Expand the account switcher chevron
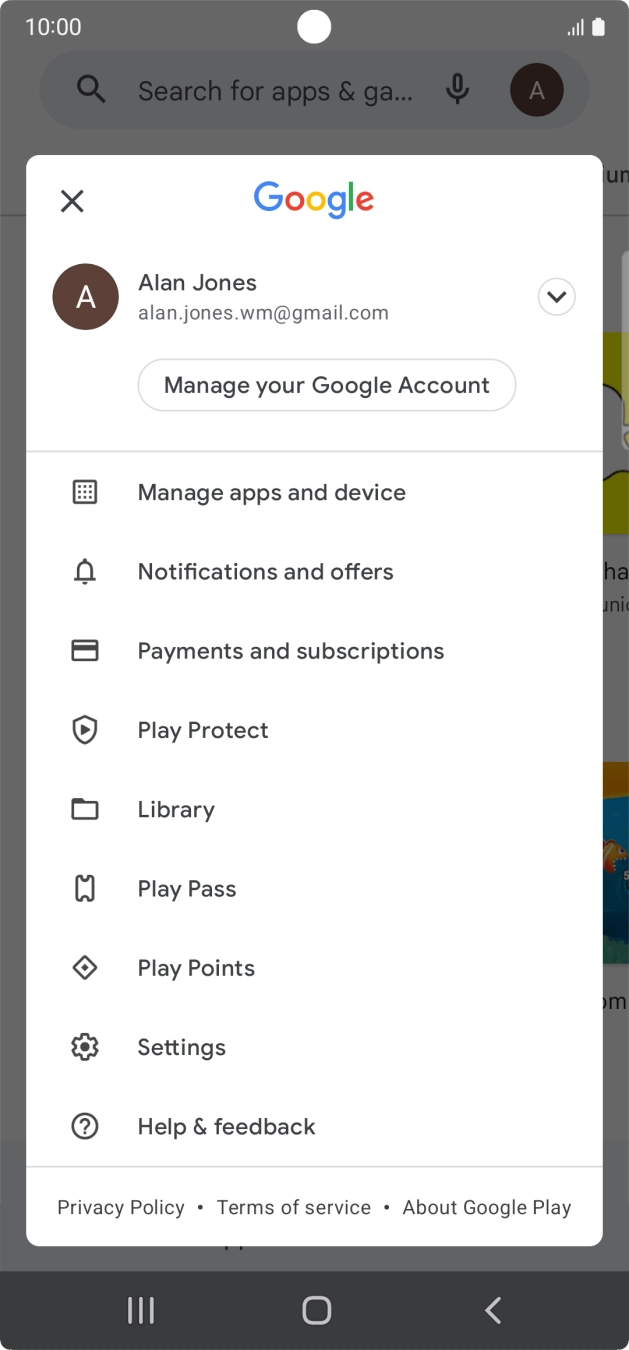 pyautogui.click(x=556, y=297)
